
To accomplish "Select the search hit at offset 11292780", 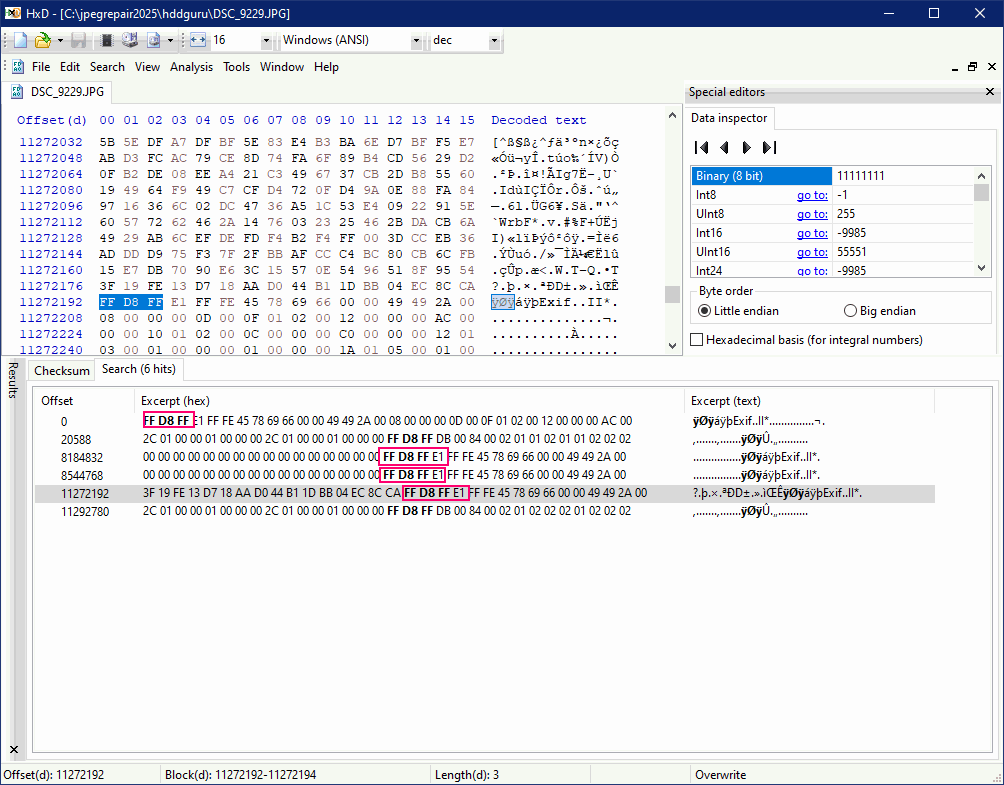I will click(x=485, y=511).
